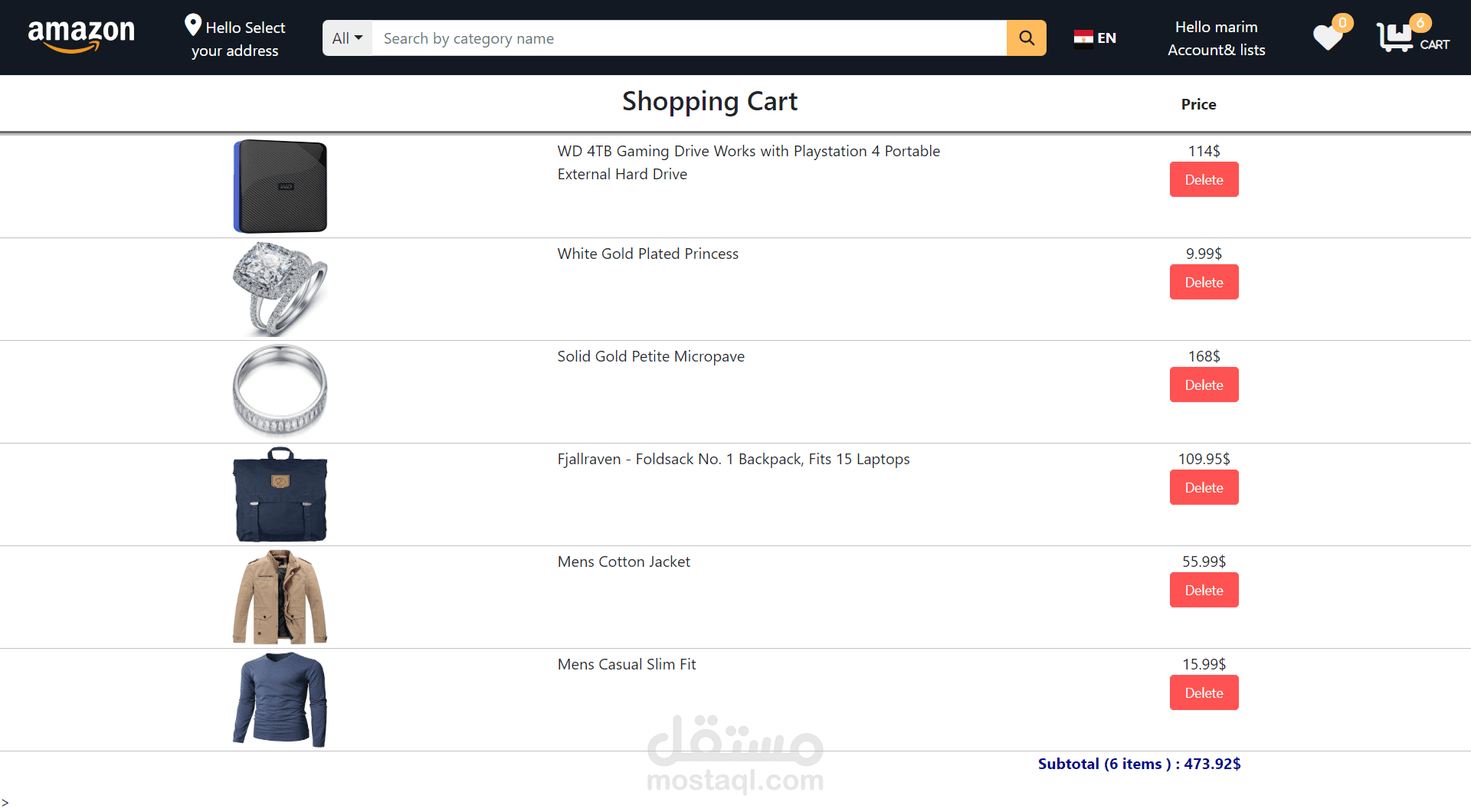1471x812 pixels.
Task: Delete the Mens Casual Slim Fit item
Action: click(x=1204, y=693)
